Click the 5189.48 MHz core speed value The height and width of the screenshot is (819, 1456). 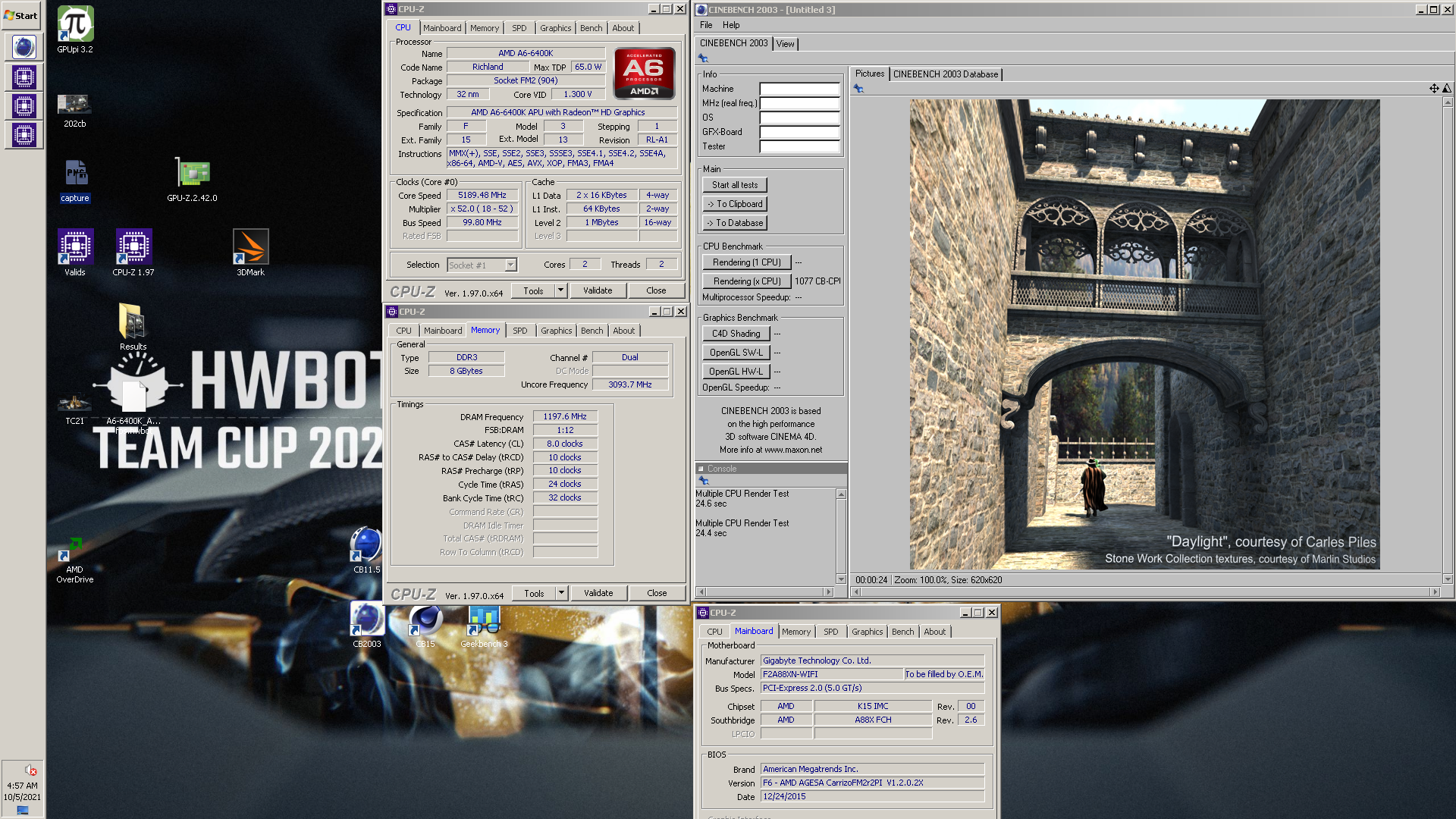click(482, 195)
